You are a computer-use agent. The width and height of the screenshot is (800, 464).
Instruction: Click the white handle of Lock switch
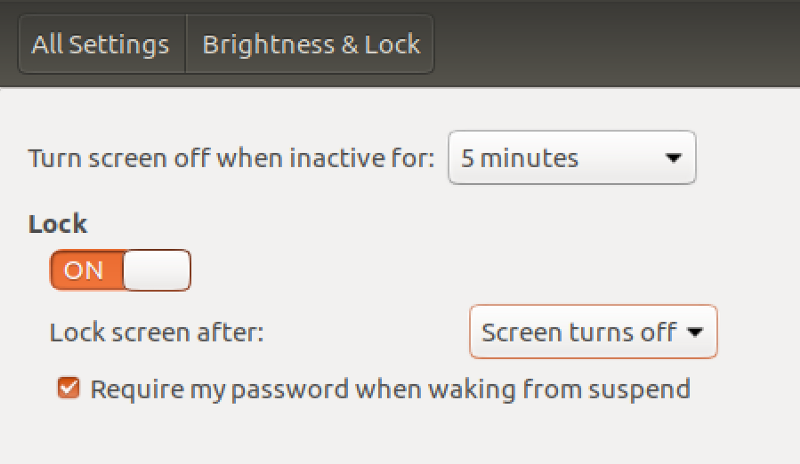pos(157,270)
